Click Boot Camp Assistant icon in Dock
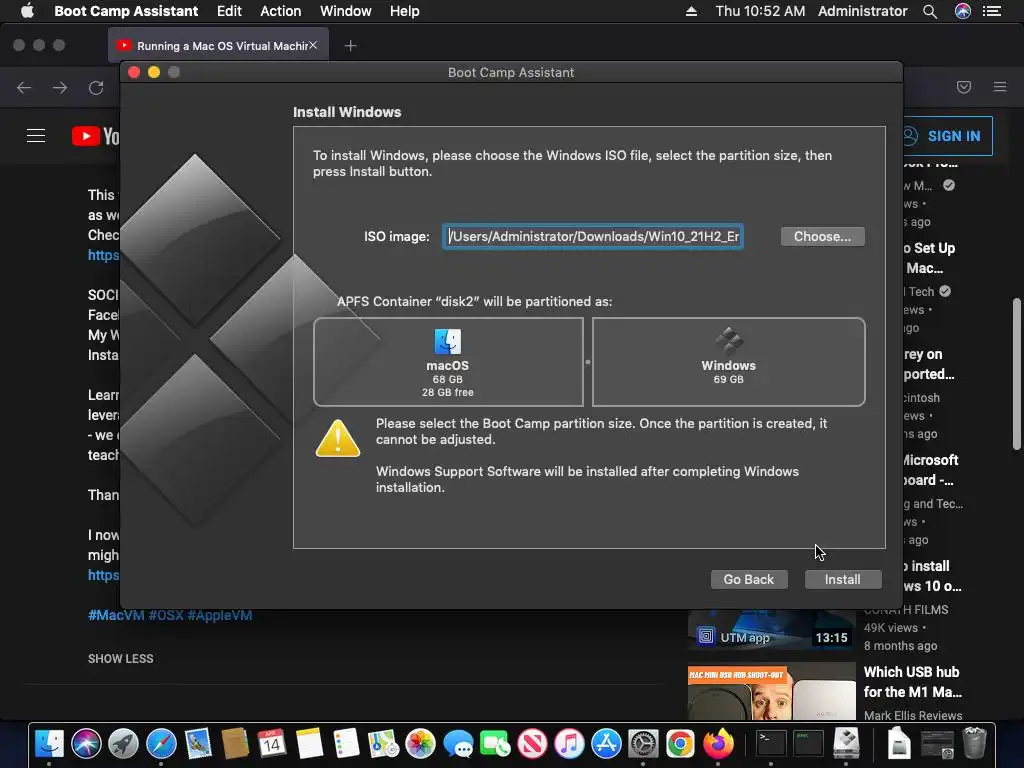1024x768 pixels. (846, 743)
